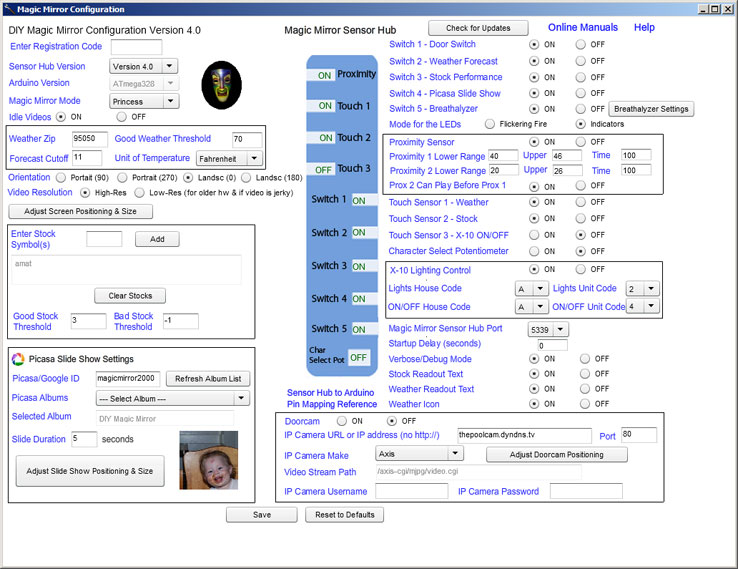Turn X-10 Lighting Control OFF
The width and height of the screenshot is (738, 569).
581,269
